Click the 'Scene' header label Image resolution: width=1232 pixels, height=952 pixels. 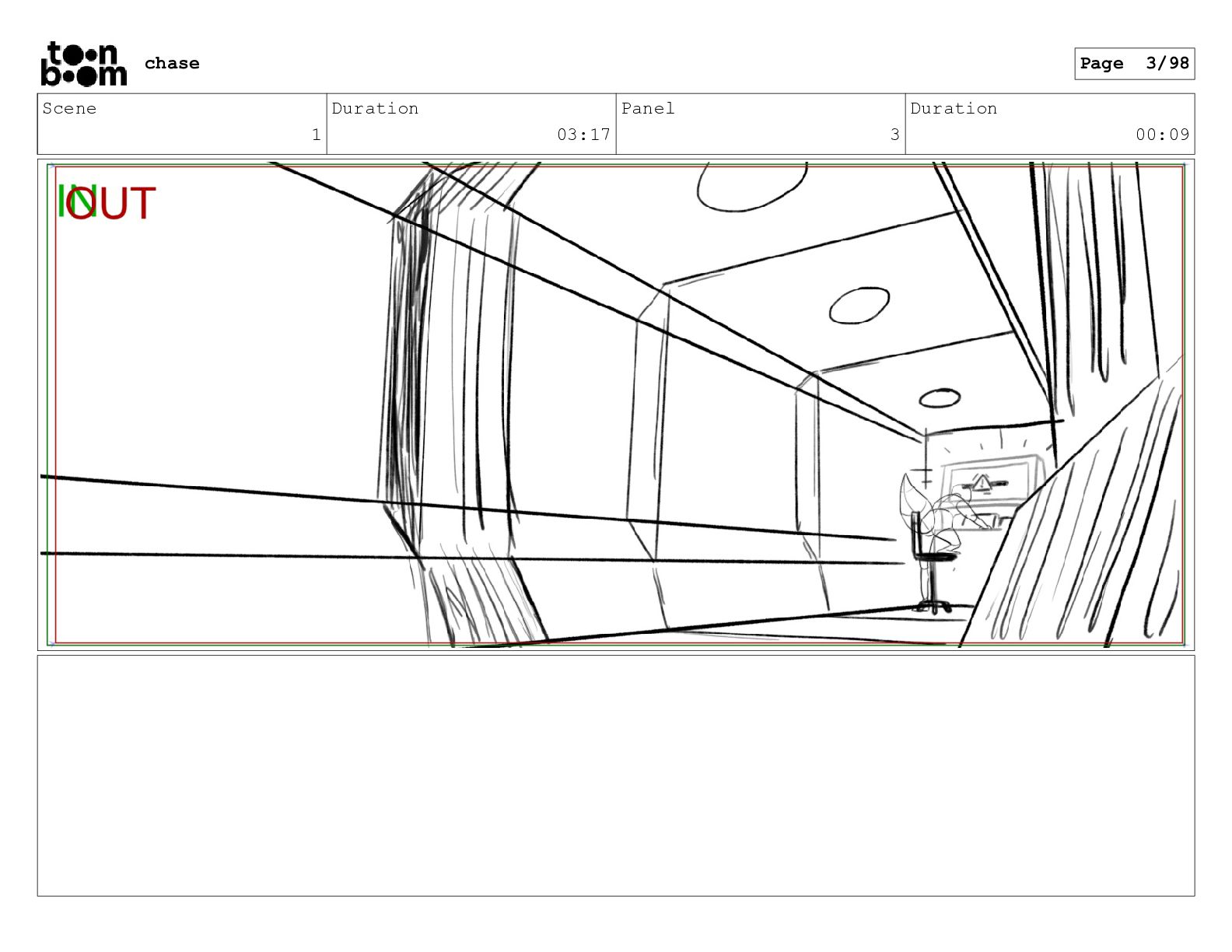pos(69,109)
